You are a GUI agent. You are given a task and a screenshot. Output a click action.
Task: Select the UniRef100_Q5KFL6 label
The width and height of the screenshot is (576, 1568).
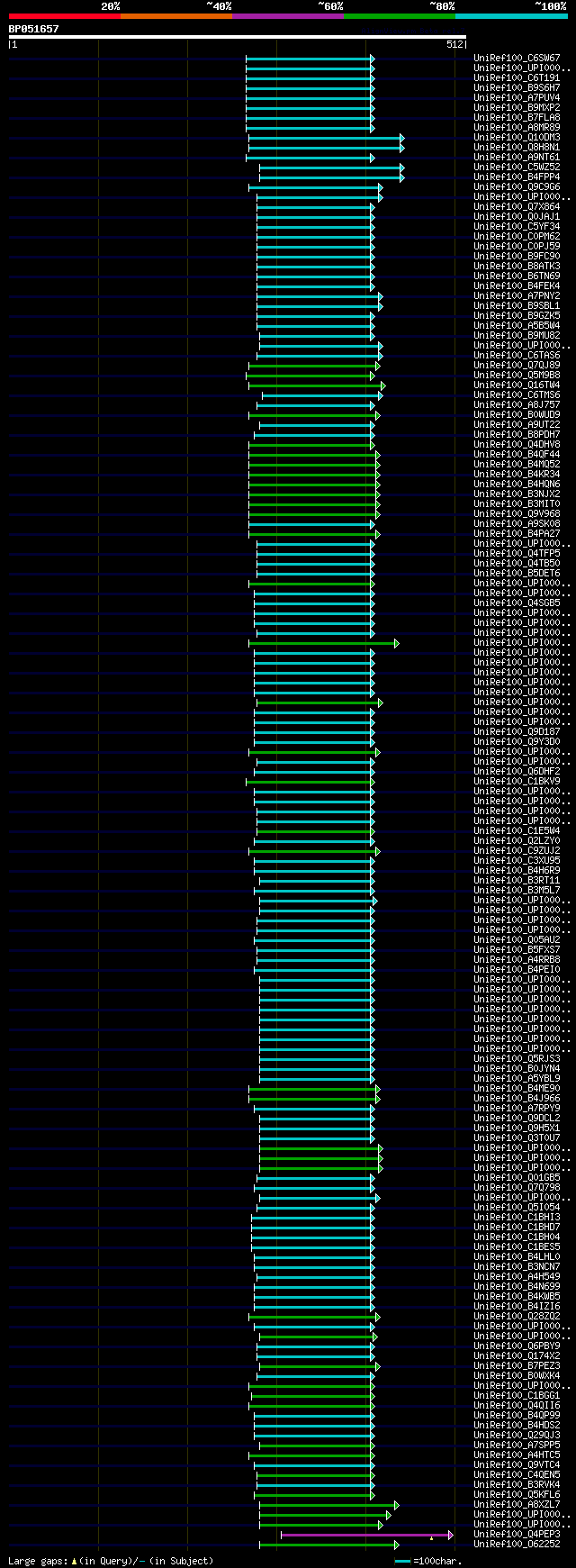pos(517,1495)
